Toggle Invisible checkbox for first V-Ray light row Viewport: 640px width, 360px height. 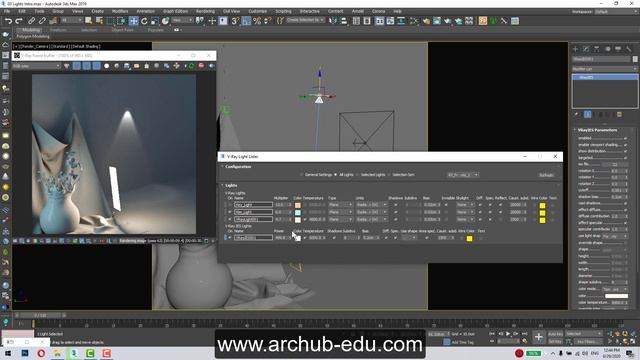pyautogui.click(x=446, y=205)
